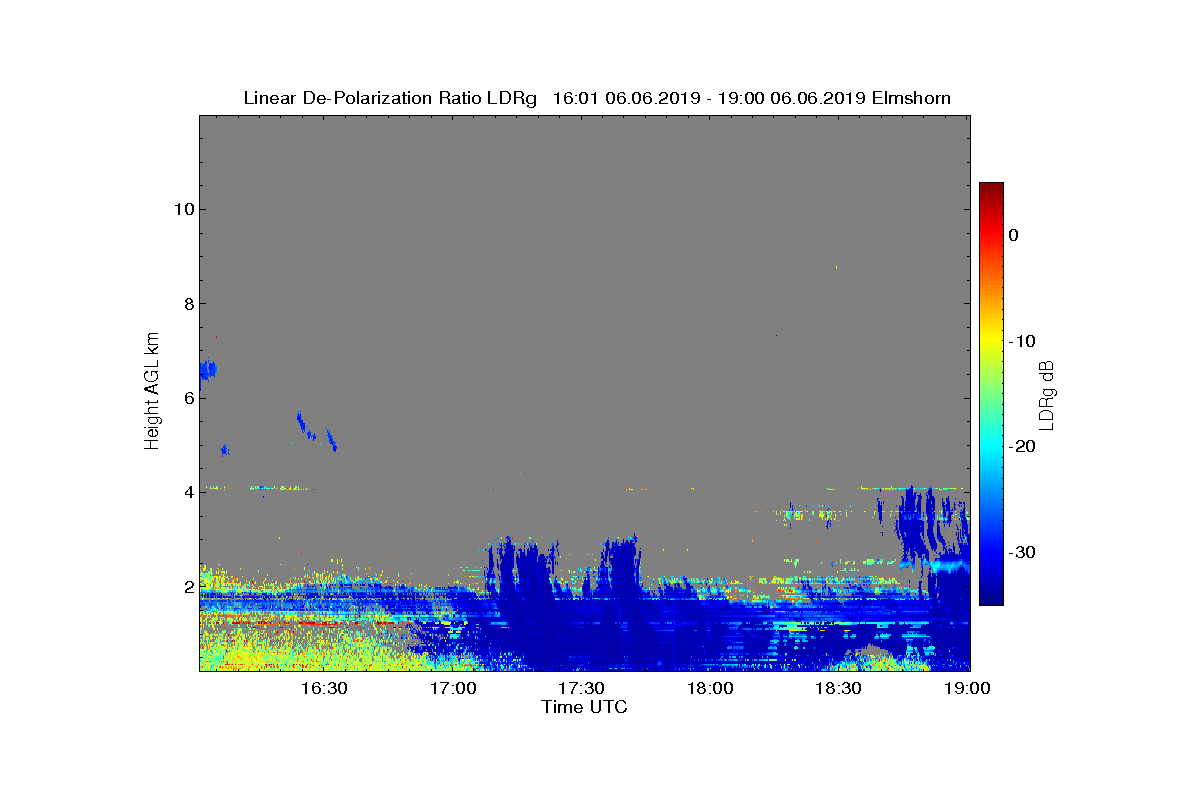Select the 'Height AGL km' axis label
This screenshot has width=1200, height=800.
click(x=152, y=392)
